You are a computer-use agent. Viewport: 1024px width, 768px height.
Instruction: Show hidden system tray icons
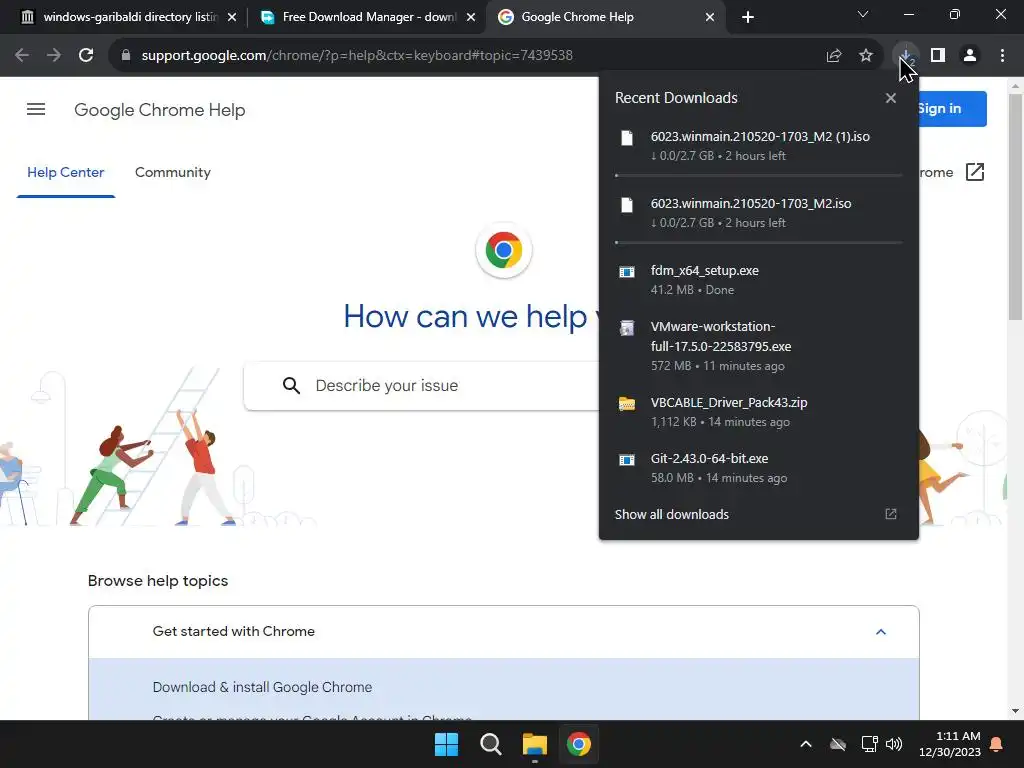(x=806, y=744)
